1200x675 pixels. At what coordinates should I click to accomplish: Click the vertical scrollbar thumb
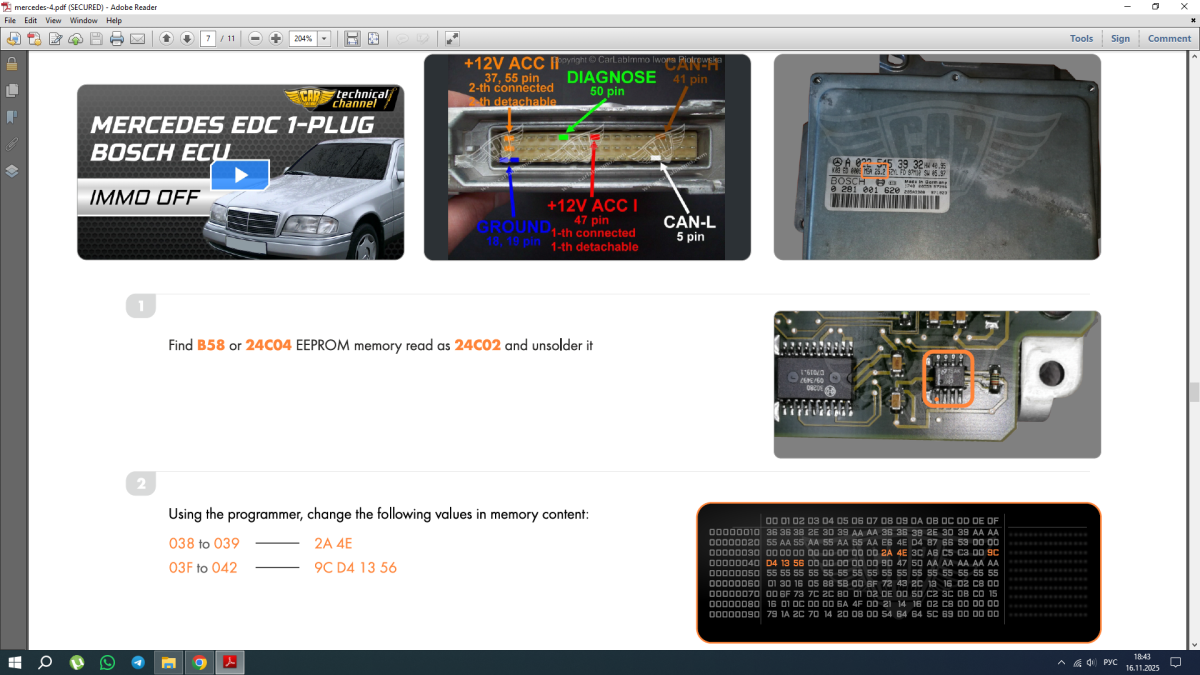tap(1193, 391)
